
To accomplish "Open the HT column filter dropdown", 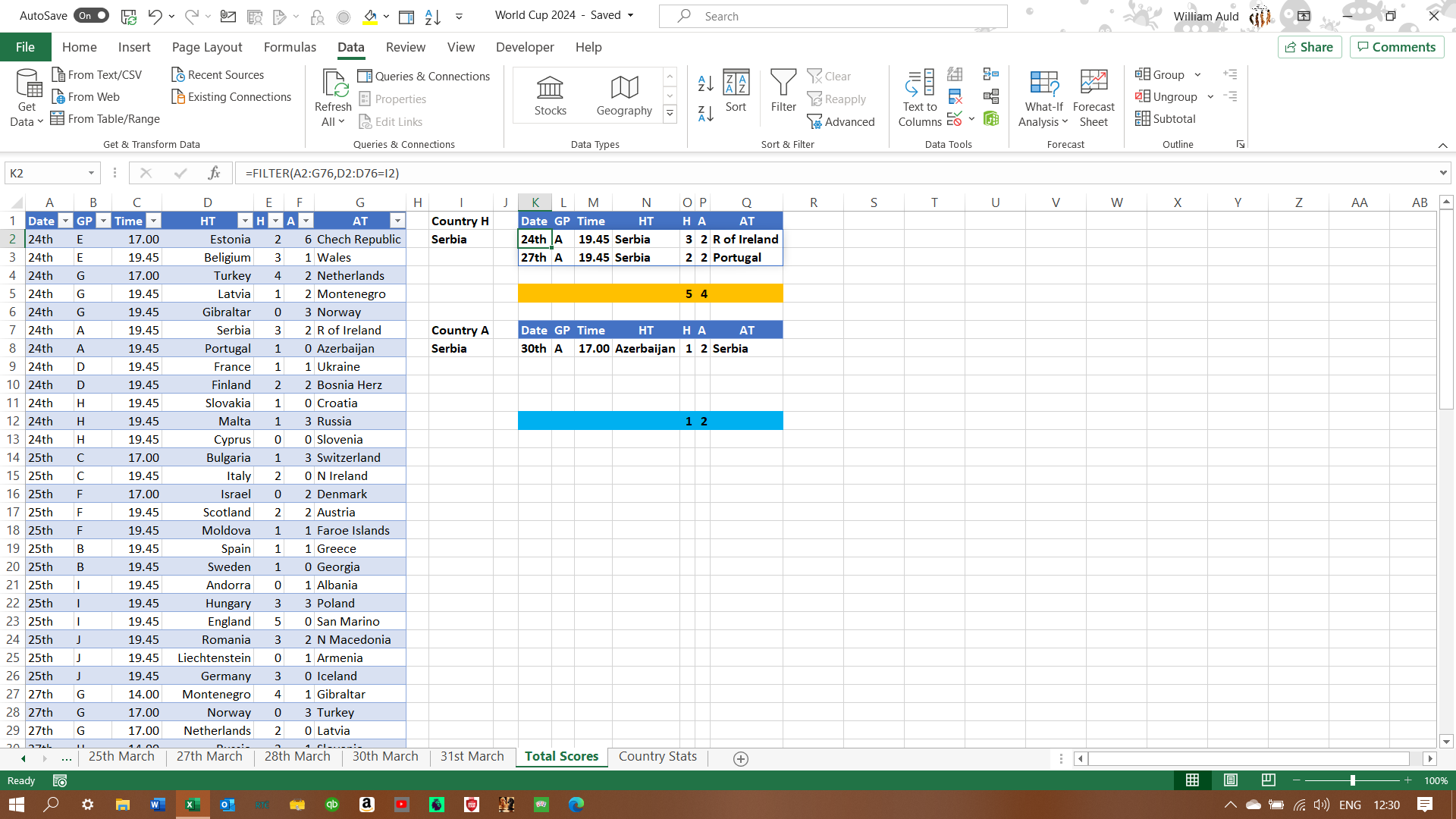I will click(245, 221).
